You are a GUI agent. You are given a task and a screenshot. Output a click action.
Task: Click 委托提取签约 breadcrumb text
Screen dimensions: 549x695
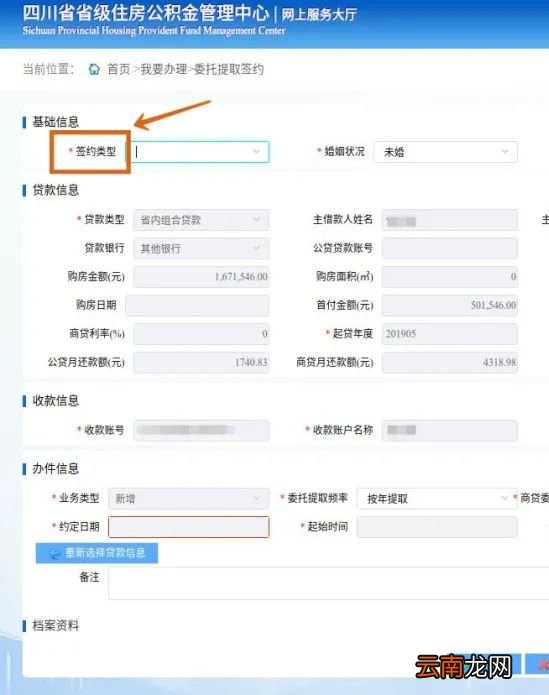(x=229, y=69)
